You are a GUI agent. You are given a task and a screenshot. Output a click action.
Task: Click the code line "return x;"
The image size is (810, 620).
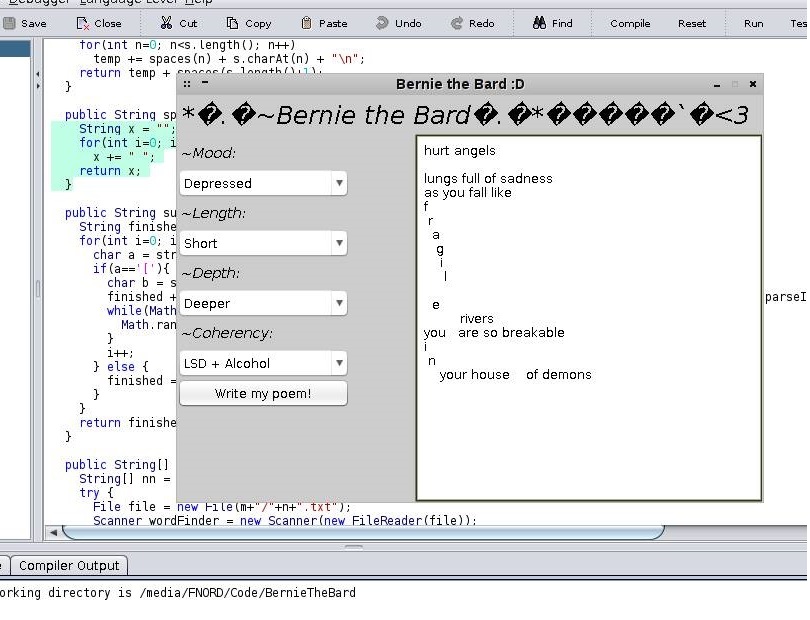coord(110,170)
